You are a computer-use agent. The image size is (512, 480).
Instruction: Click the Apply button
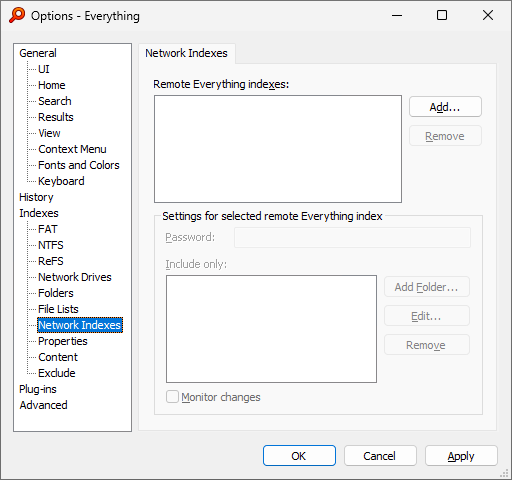click(x=461, y=456)
